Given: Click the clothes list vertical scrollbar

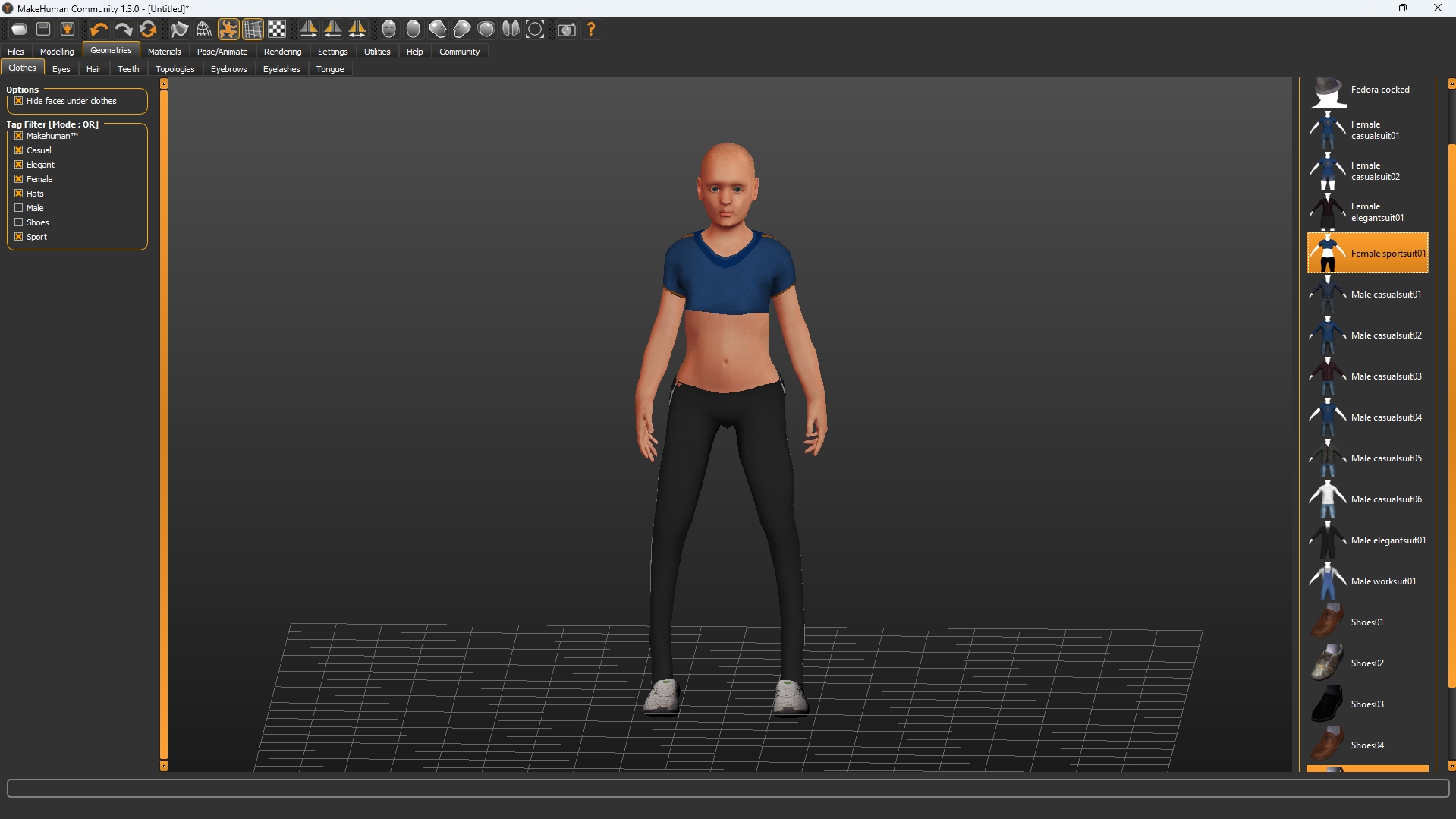Looking at the screenshot, I should click(x=1451, y=417).
